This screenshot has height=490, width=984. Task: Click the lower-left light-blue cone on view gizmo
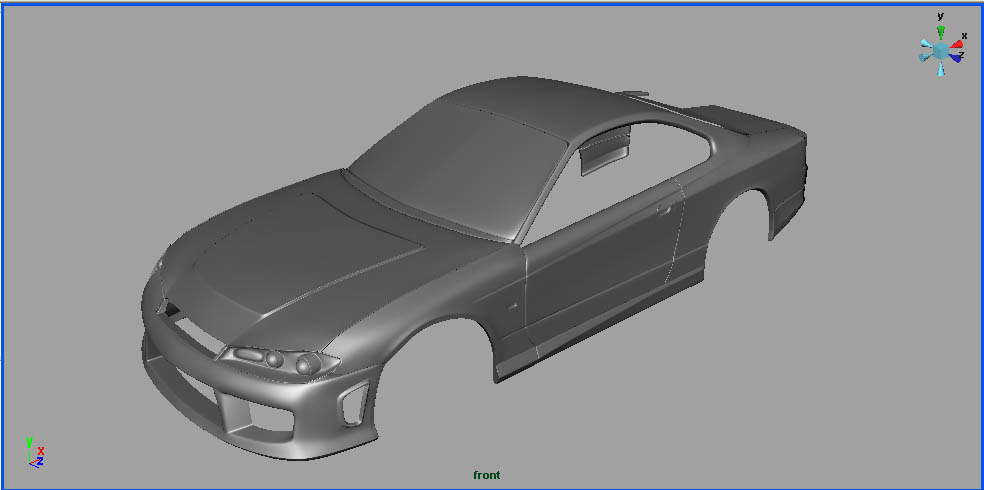coord(926,57)
